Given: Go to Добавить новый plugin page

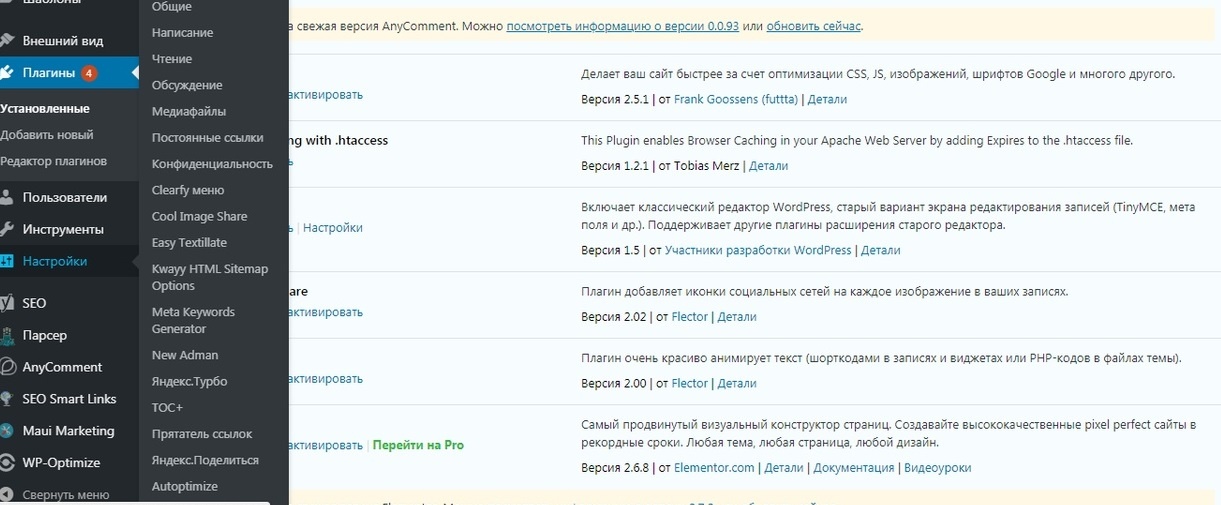Looking at the screenshot, I should point(47,135).
